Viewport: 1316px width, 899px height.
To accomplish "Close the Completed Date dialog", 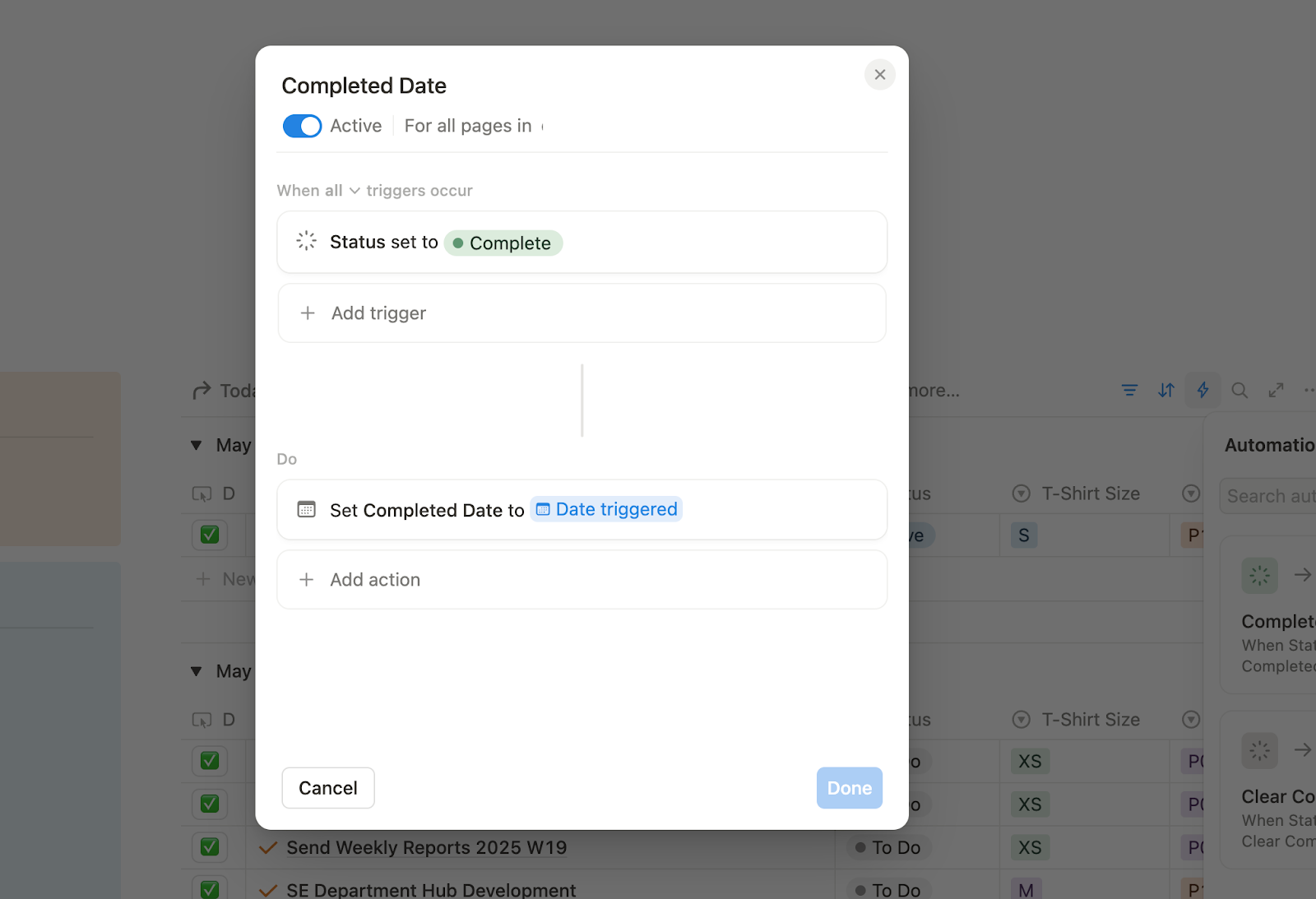I will pos(879,75).
